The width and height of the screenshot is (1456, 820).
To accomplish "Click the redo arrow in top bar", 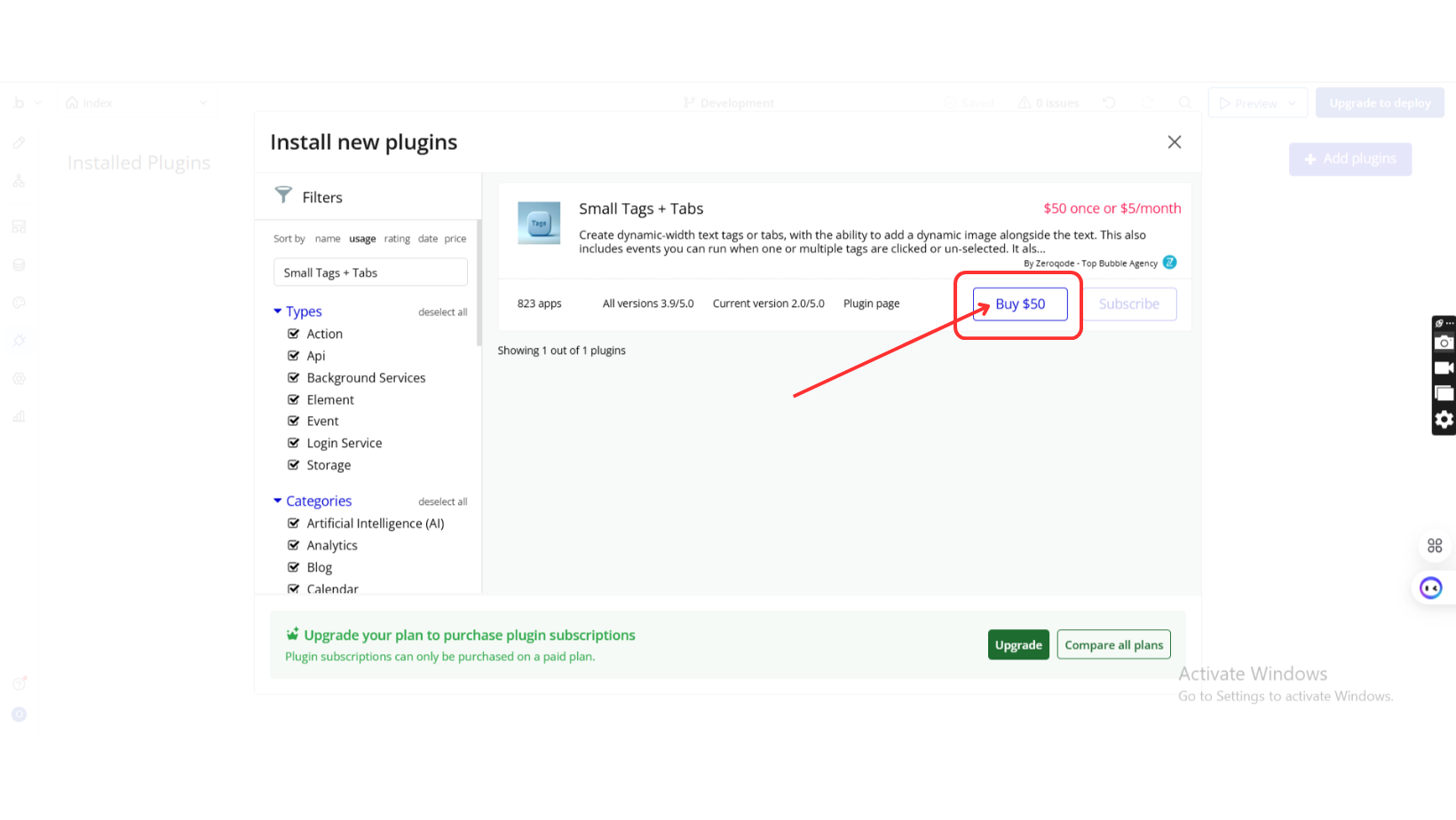I will click(1147, 103).
